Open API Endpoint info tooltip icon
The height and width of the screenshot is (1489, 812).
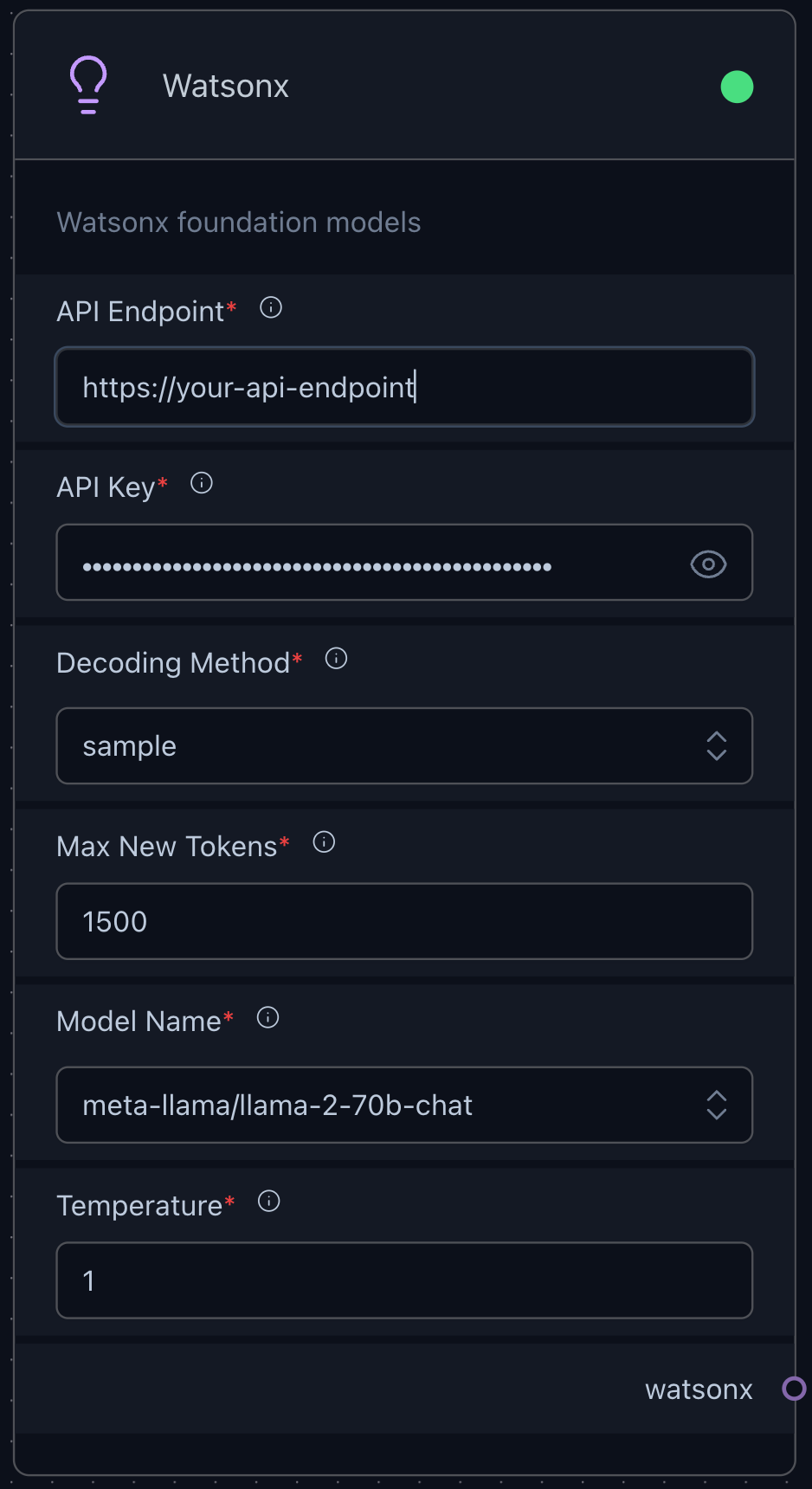[x=271, y=307]
